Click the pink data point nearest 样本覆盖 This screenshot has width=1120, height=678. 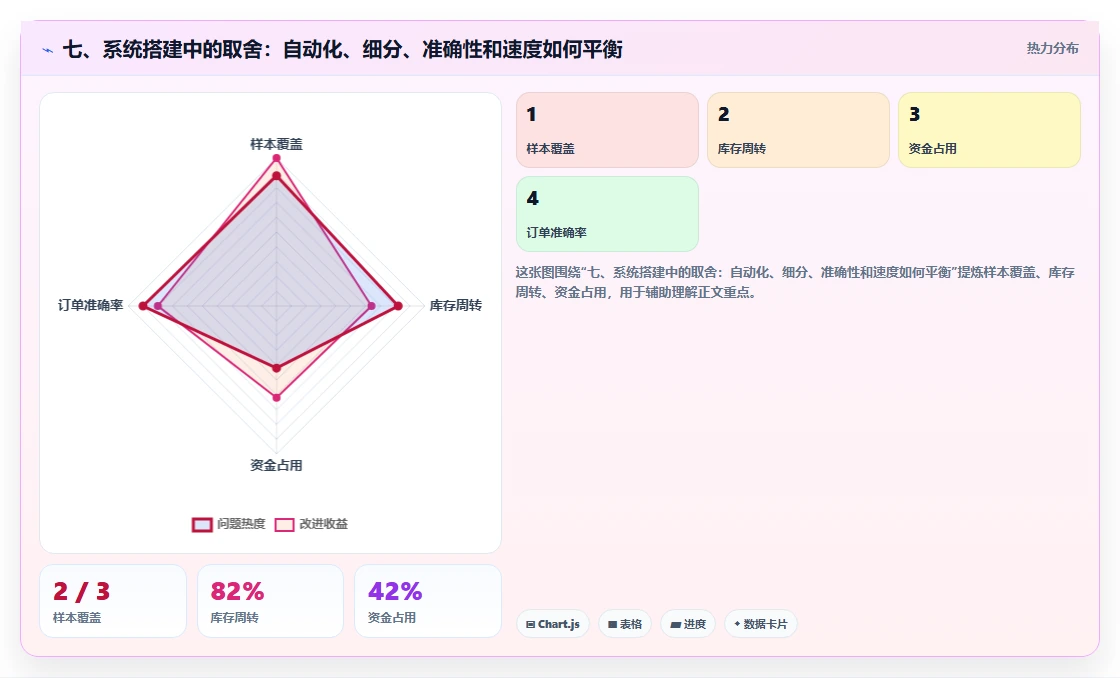click(x=276, y=158)
